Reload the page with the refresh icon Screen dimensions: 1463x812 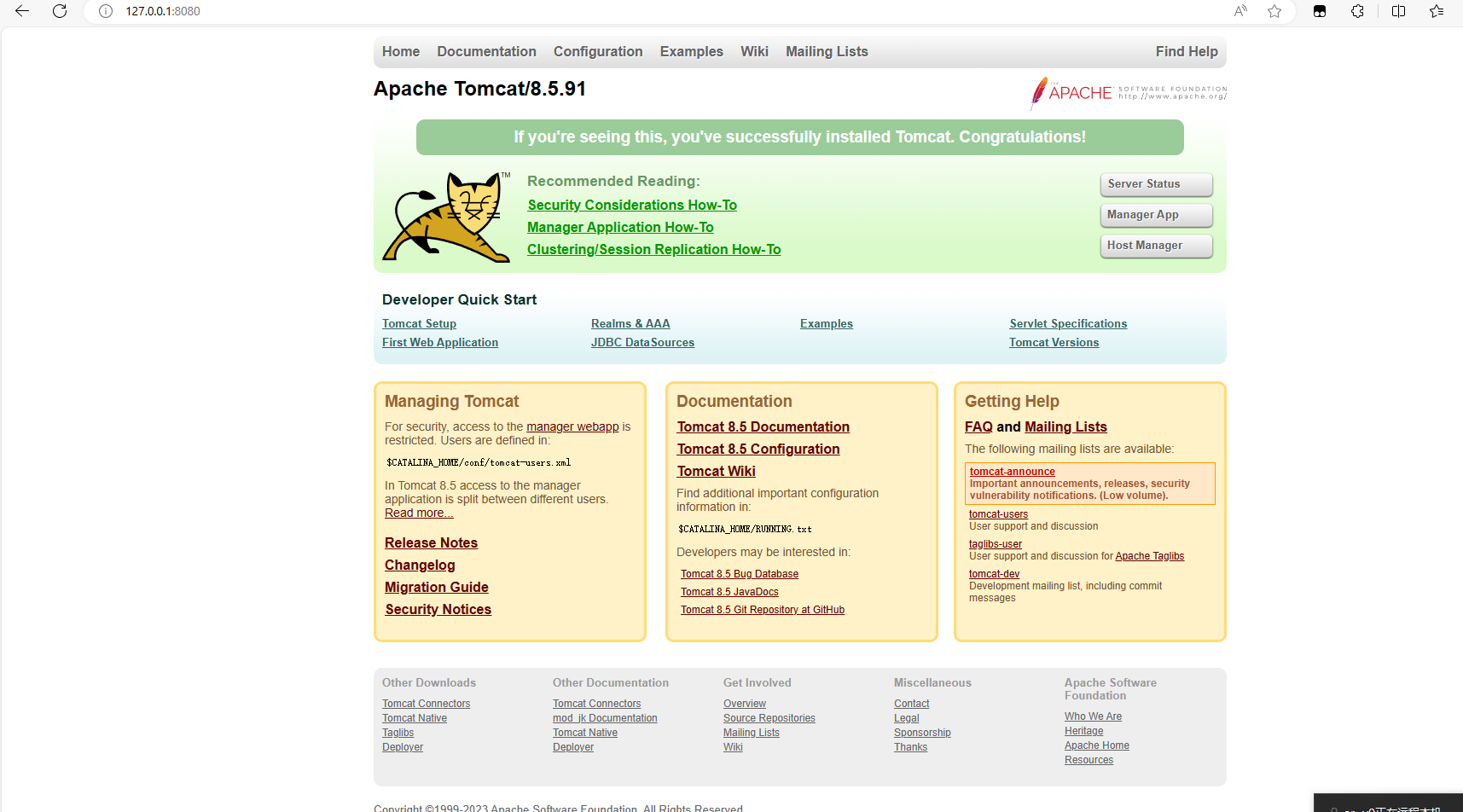click(x=60, y=11)
